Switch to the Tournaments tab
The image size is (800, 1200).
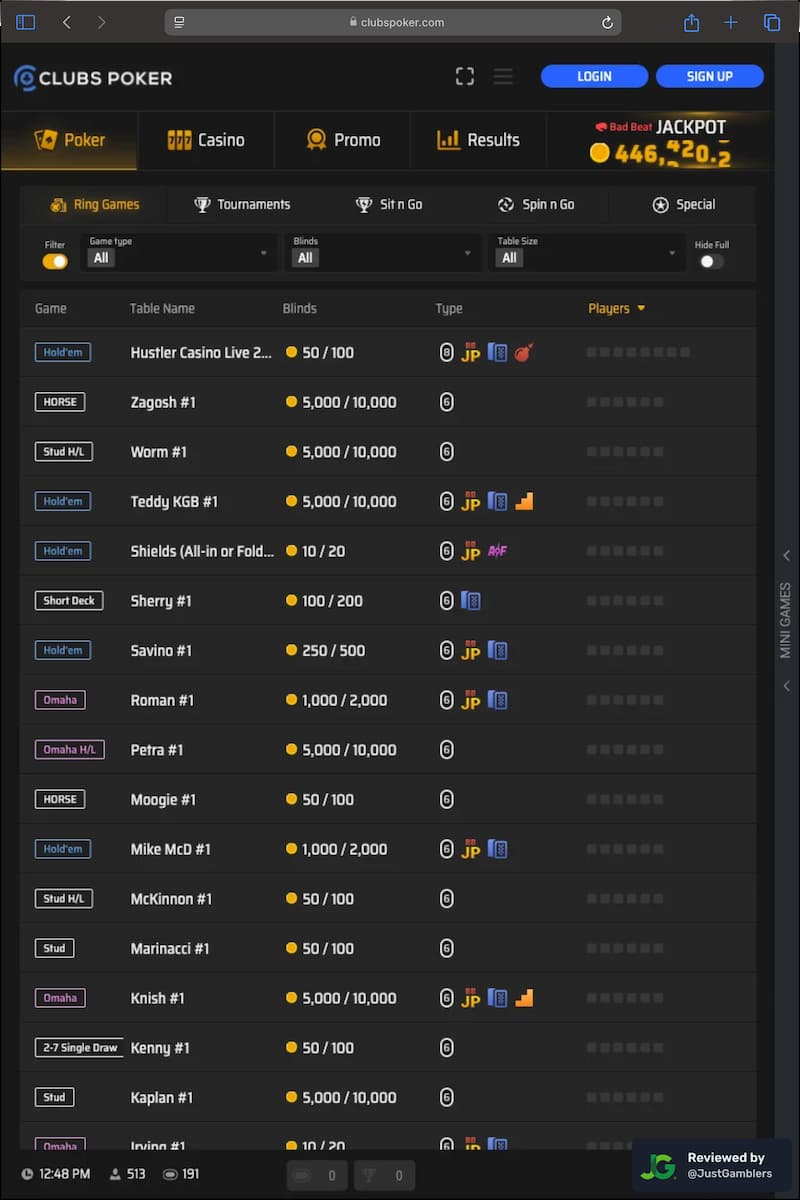click(243, 204)
